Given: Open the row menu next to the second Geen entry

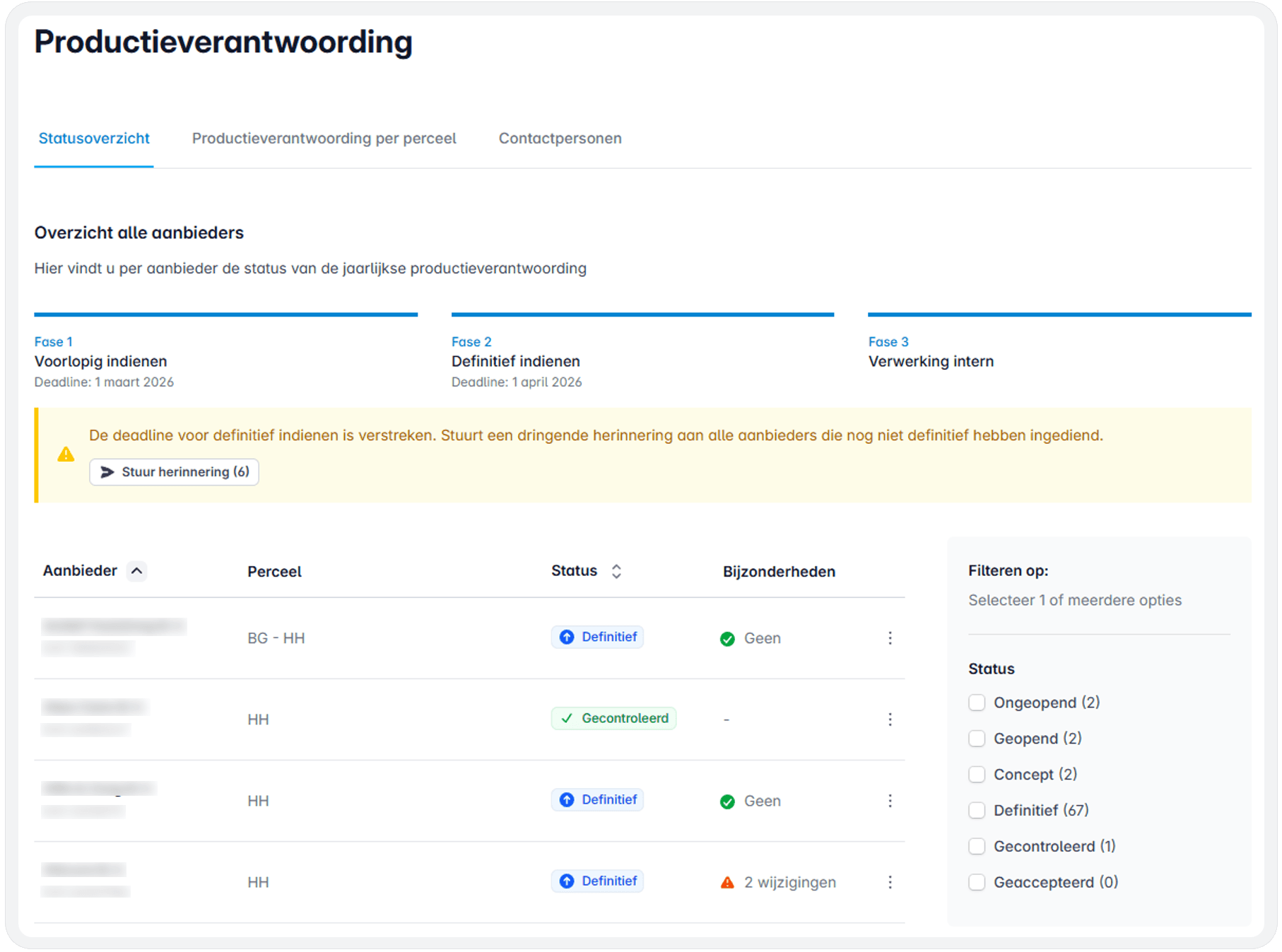Looking at the screenshot, I should coord(890,800).
